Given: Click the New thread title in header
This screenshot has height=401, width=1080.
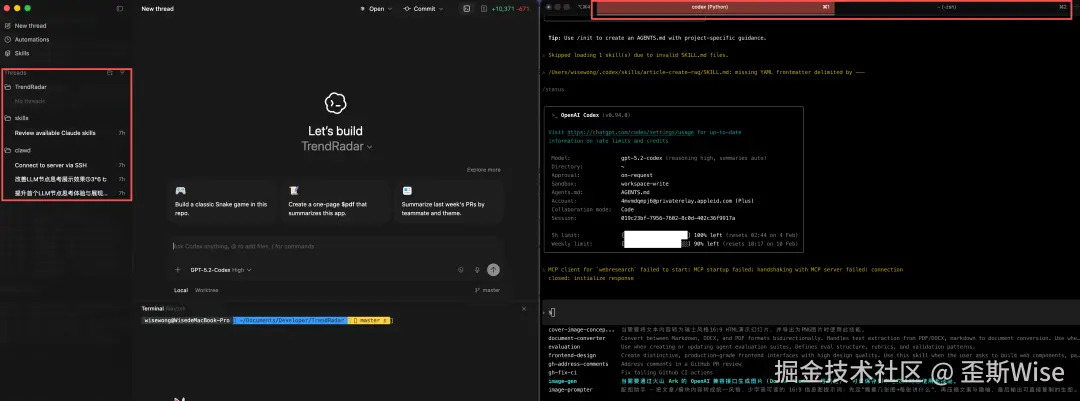Looking at the screenshot, I should tap(158, 9).
